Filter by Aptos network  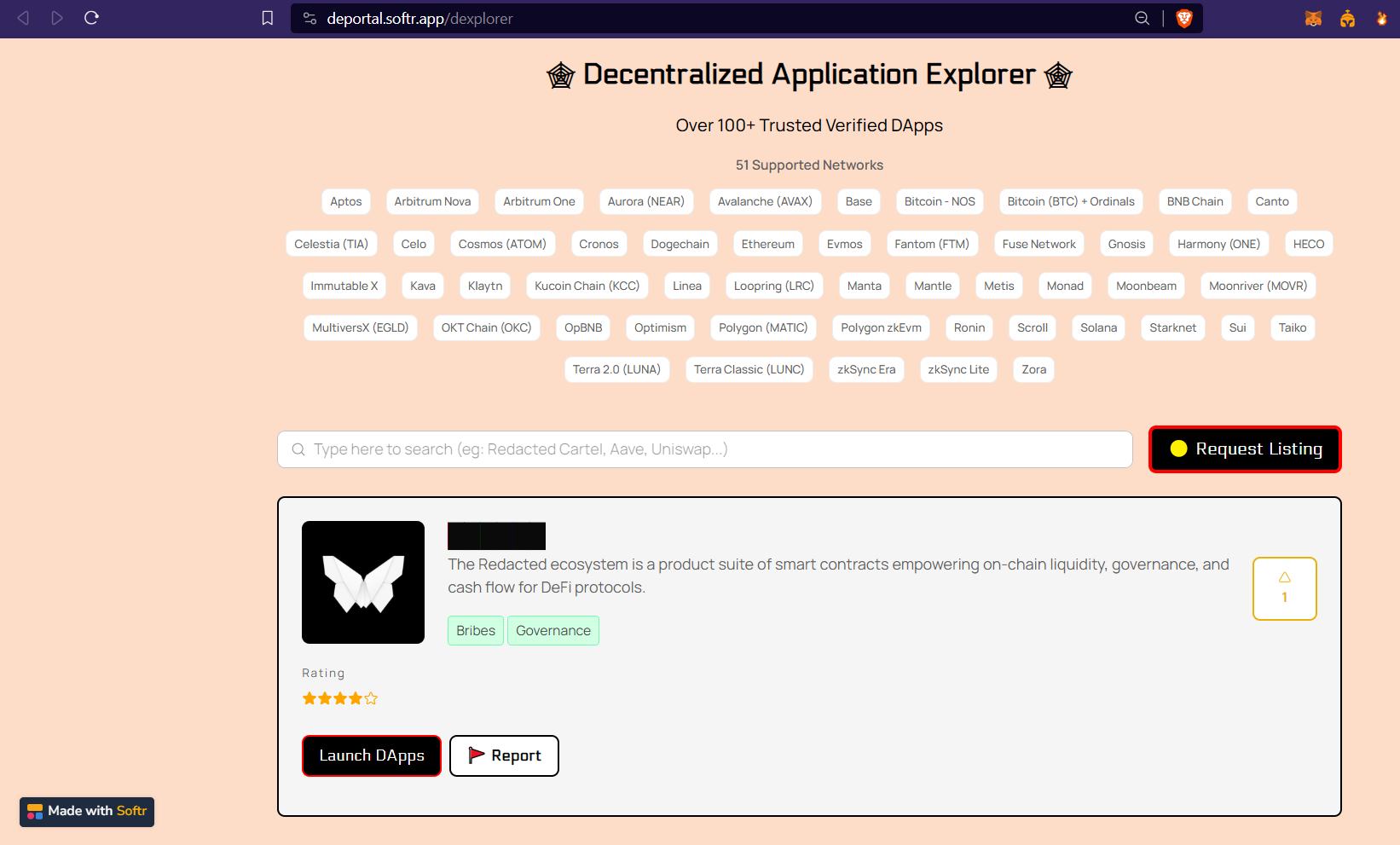pos(346,201)
